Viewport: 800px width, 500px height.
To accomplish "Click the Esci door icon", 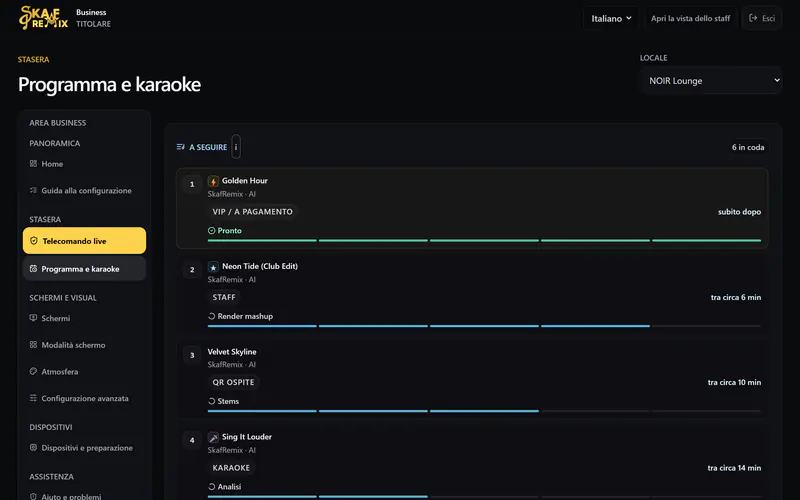I will click(753, 18).
